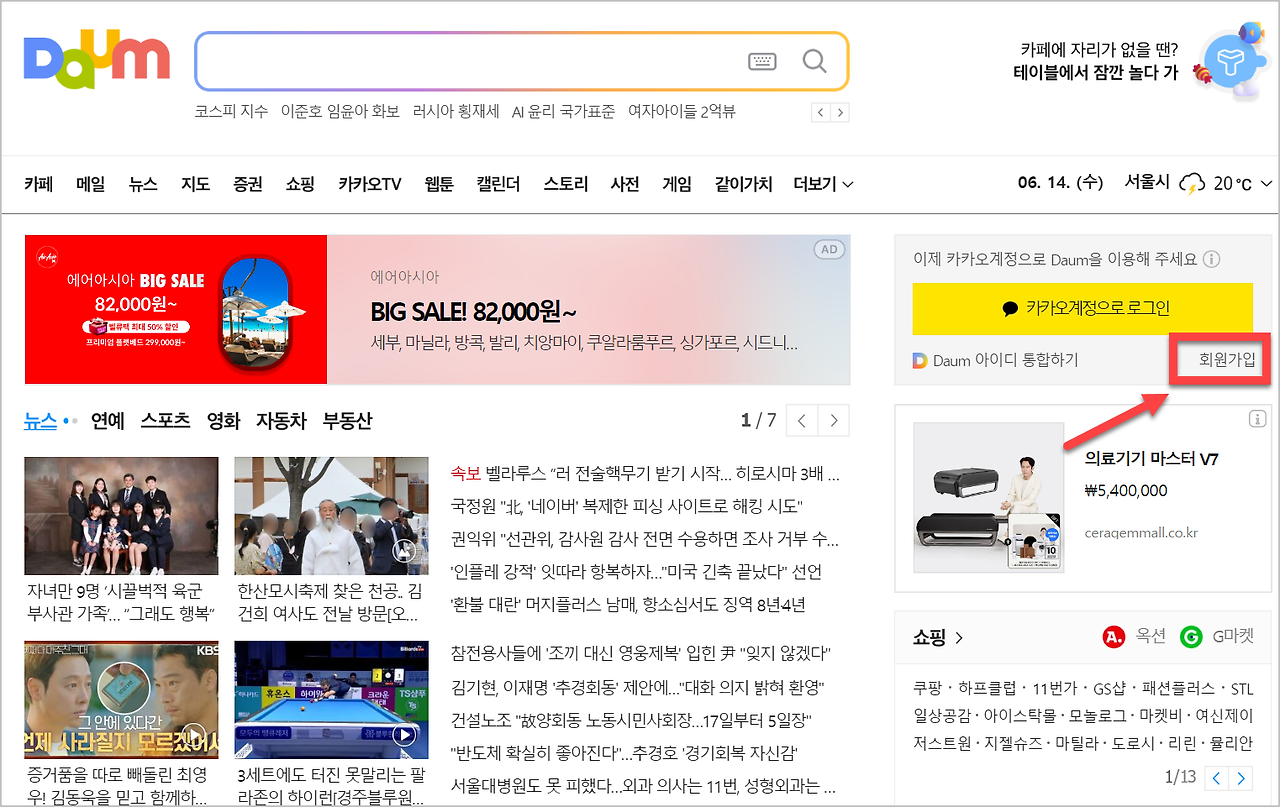Select the 스포츠 tab
The height and width of the screenshot is (807, 1280).
pos(165,421)
